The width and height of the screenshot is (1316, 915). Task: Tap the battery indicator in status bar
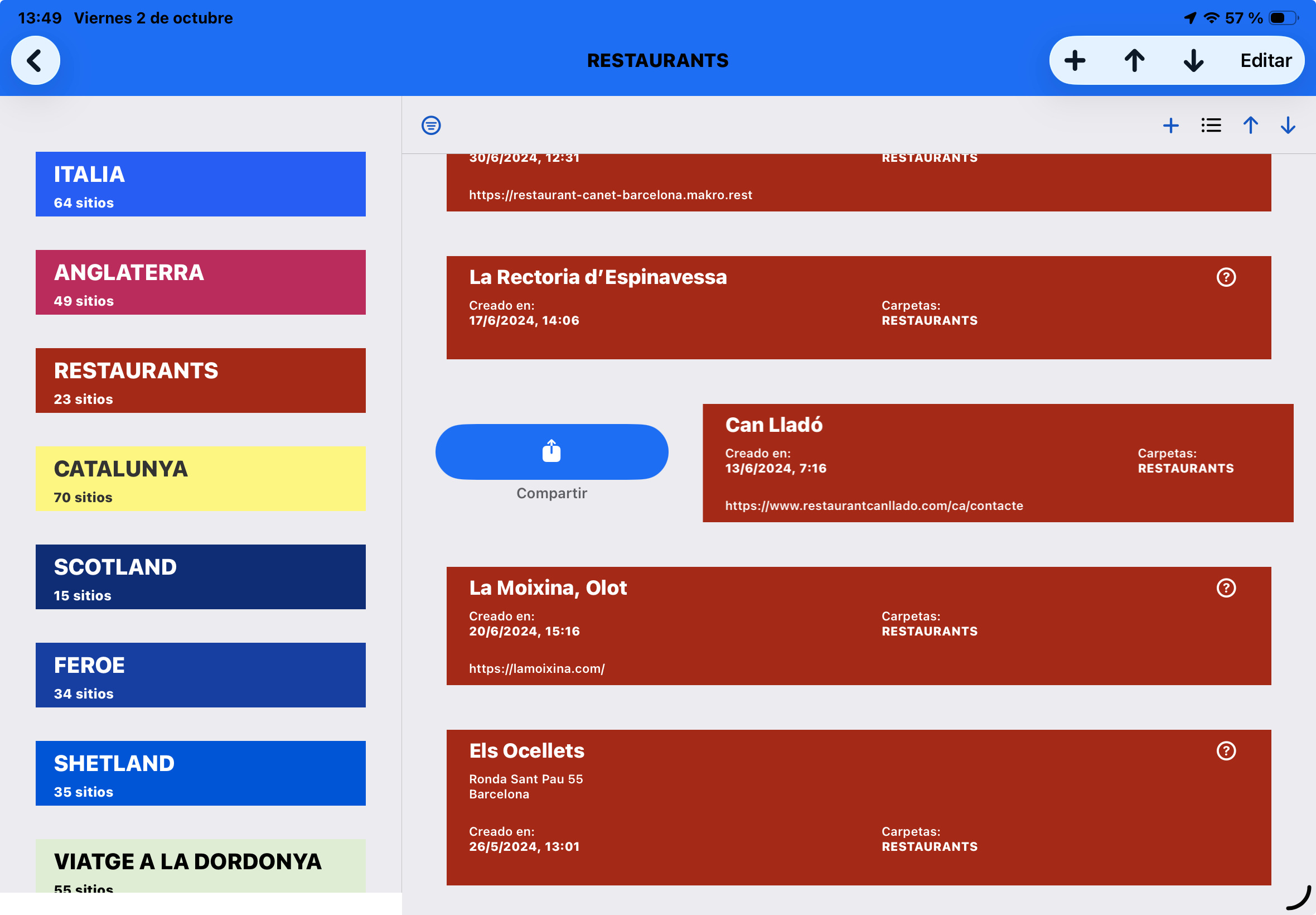point(1284,18)
